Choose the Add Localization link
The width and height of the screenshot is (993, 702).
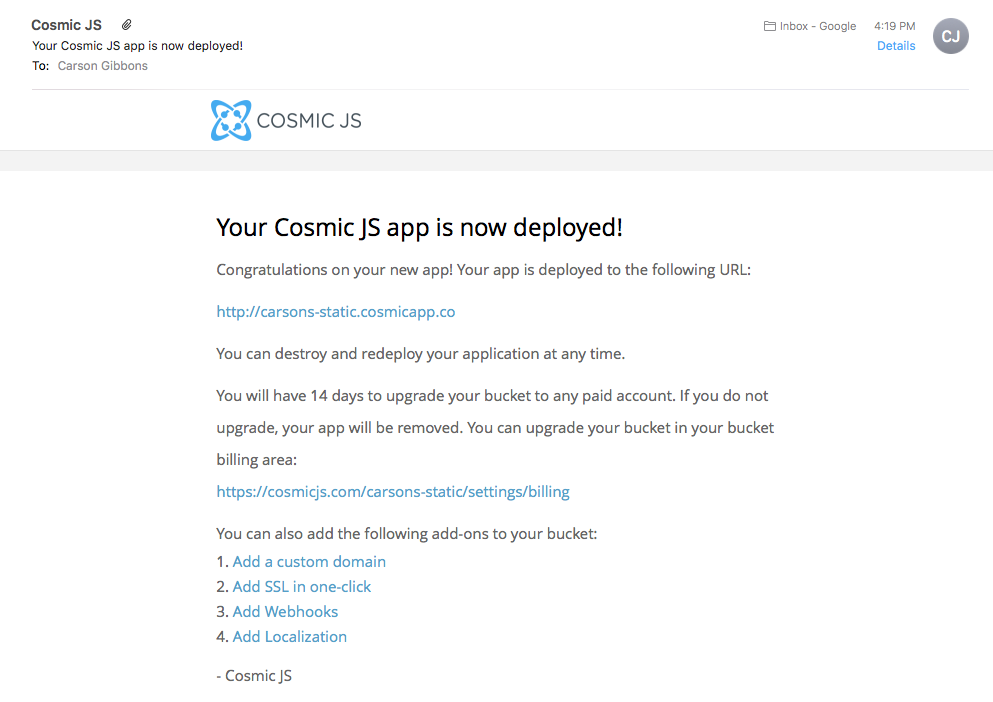tap(290, 637)
